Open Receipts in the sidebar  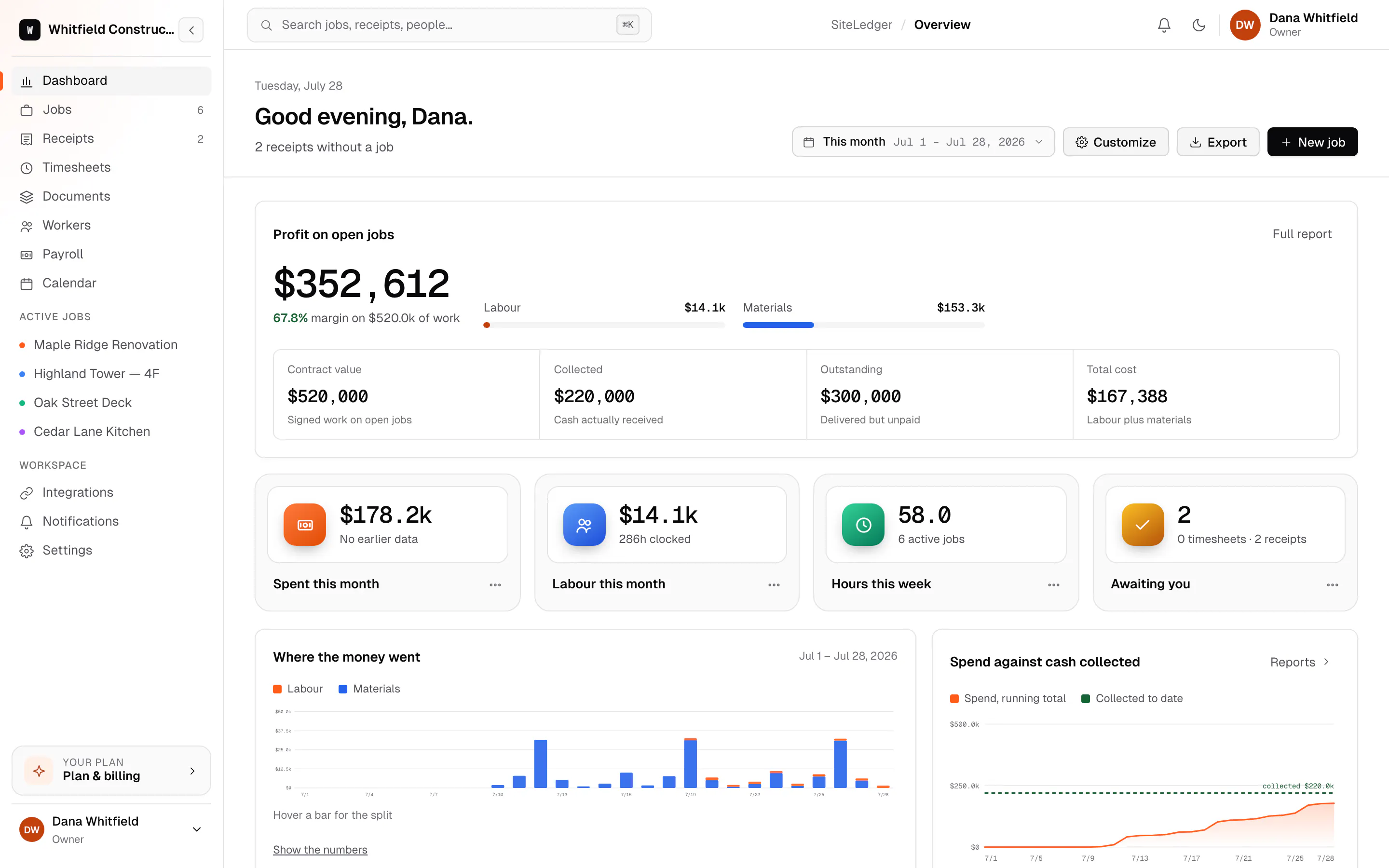(x=111, y=138)
